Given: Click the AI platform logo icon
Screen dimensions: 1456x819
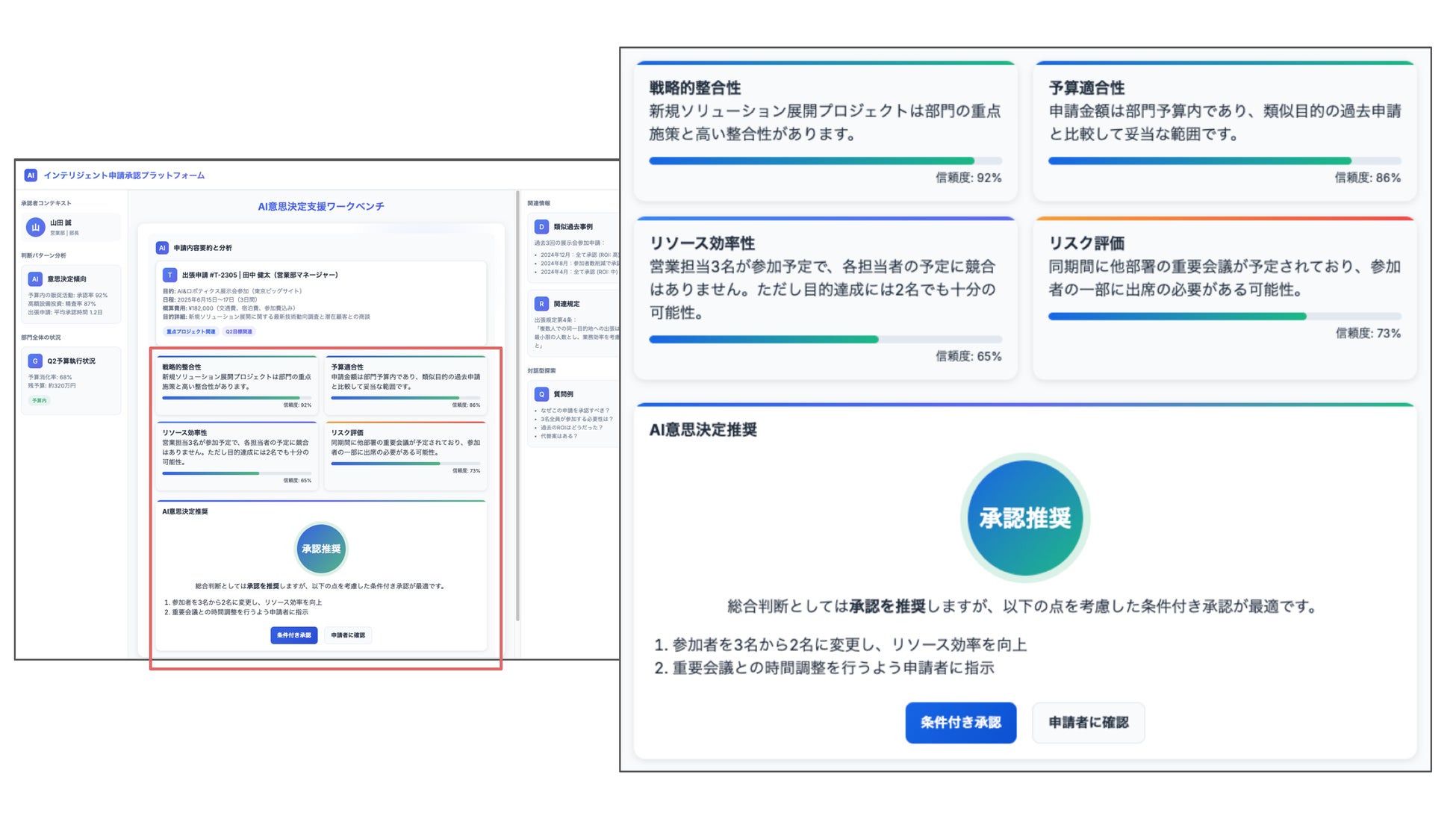Looking at the screenshot, I should [x=31, y=175].
